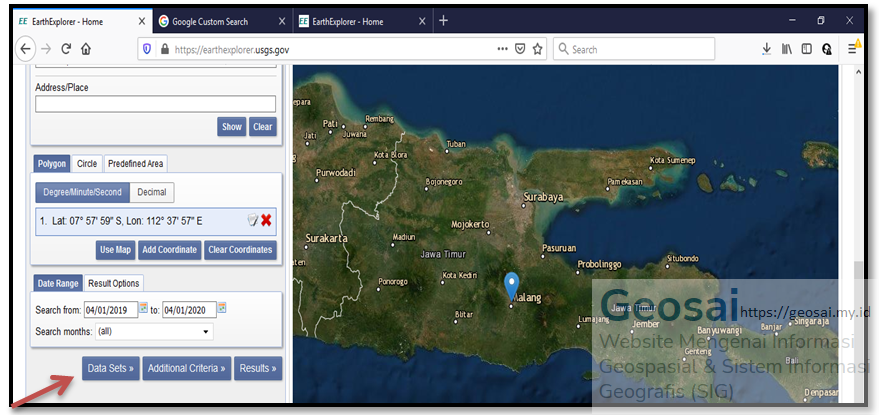Screen dimensions: 879x415
Task: Open the page actions three-dot menu
Action: point(502,49)
